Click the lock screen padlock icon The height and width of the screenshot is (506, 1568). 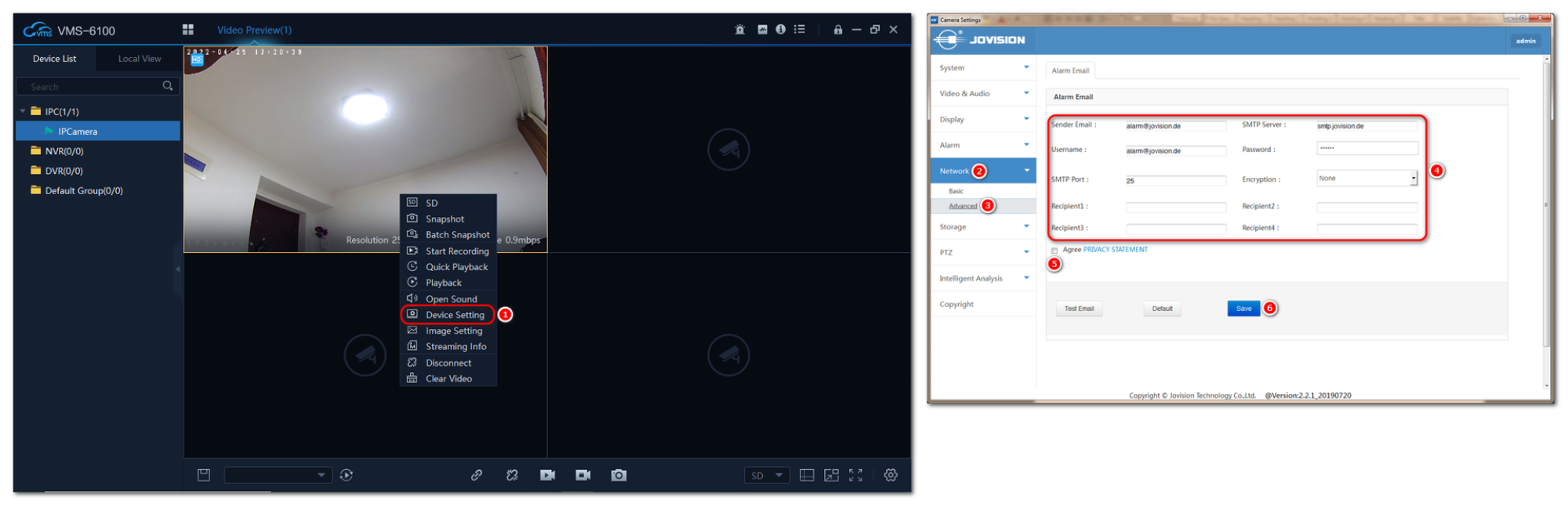tap(837, 30)
